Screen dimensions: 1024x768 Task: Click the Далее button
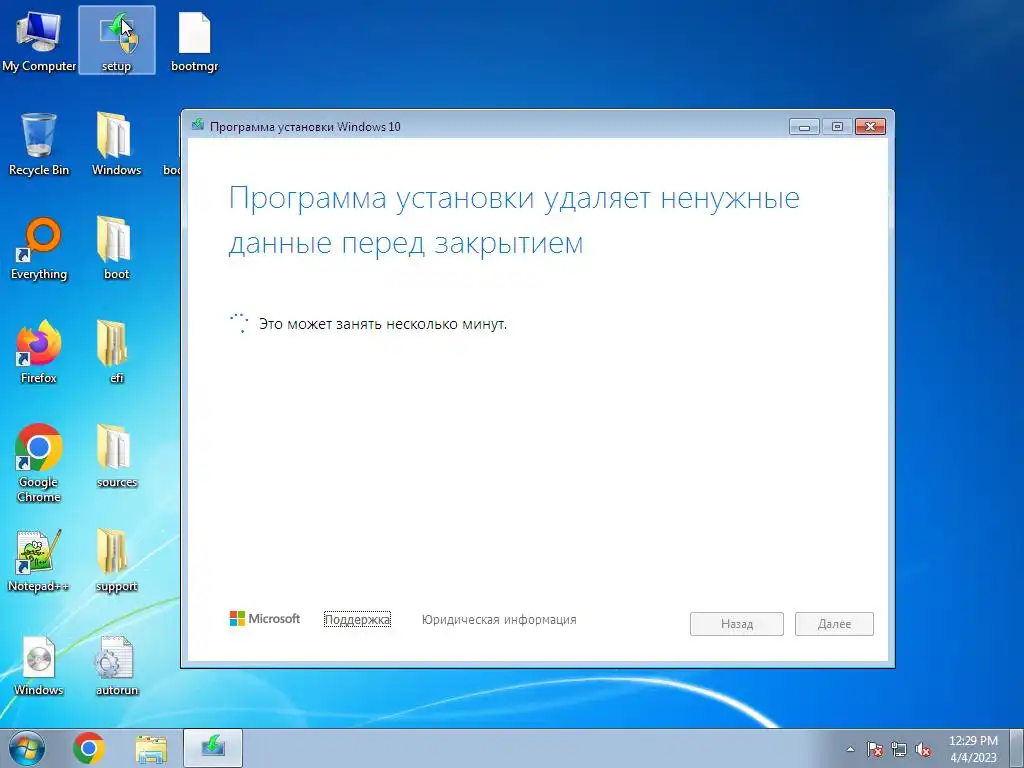click(x=834, y=624)
